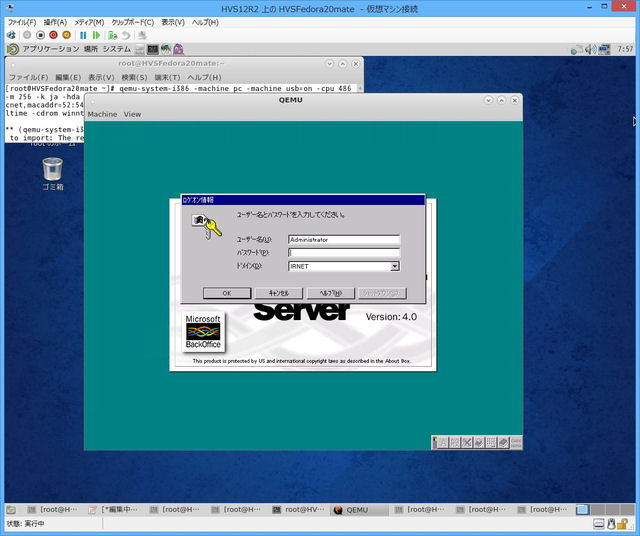Open クリップボード(C) menu
640x536 pixels.
point(133,22)
